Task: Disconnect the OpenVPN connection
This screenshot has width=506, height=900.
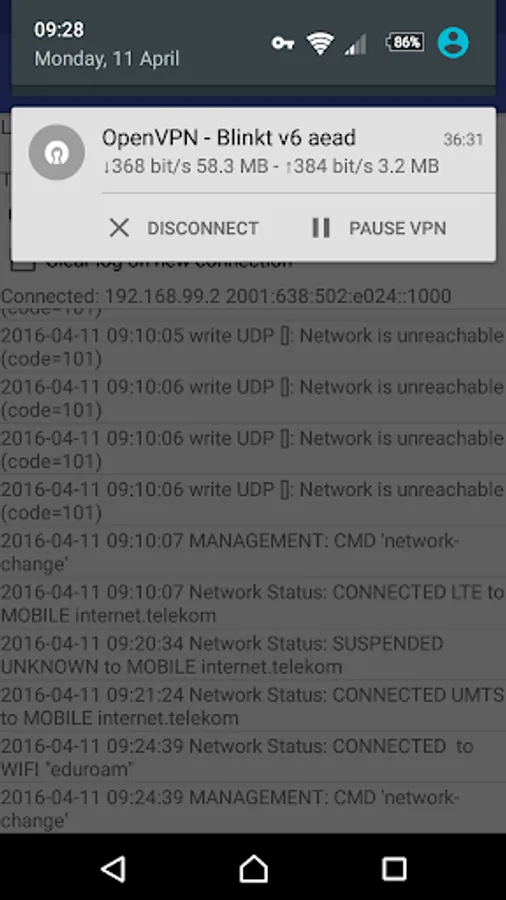Action: click(184, 228)
